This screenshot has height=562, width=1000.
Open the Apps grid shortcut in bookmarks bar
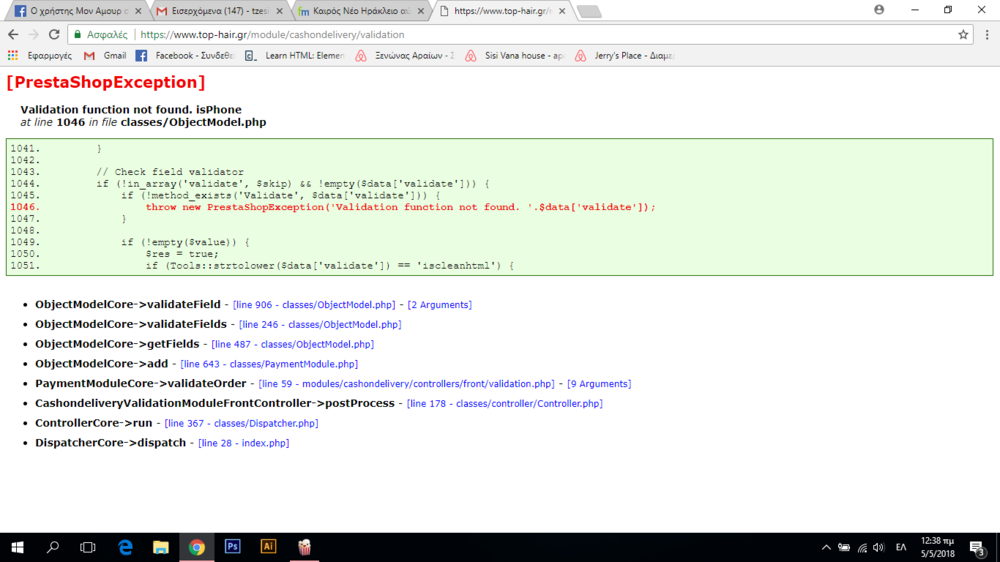tap(13, 55)
